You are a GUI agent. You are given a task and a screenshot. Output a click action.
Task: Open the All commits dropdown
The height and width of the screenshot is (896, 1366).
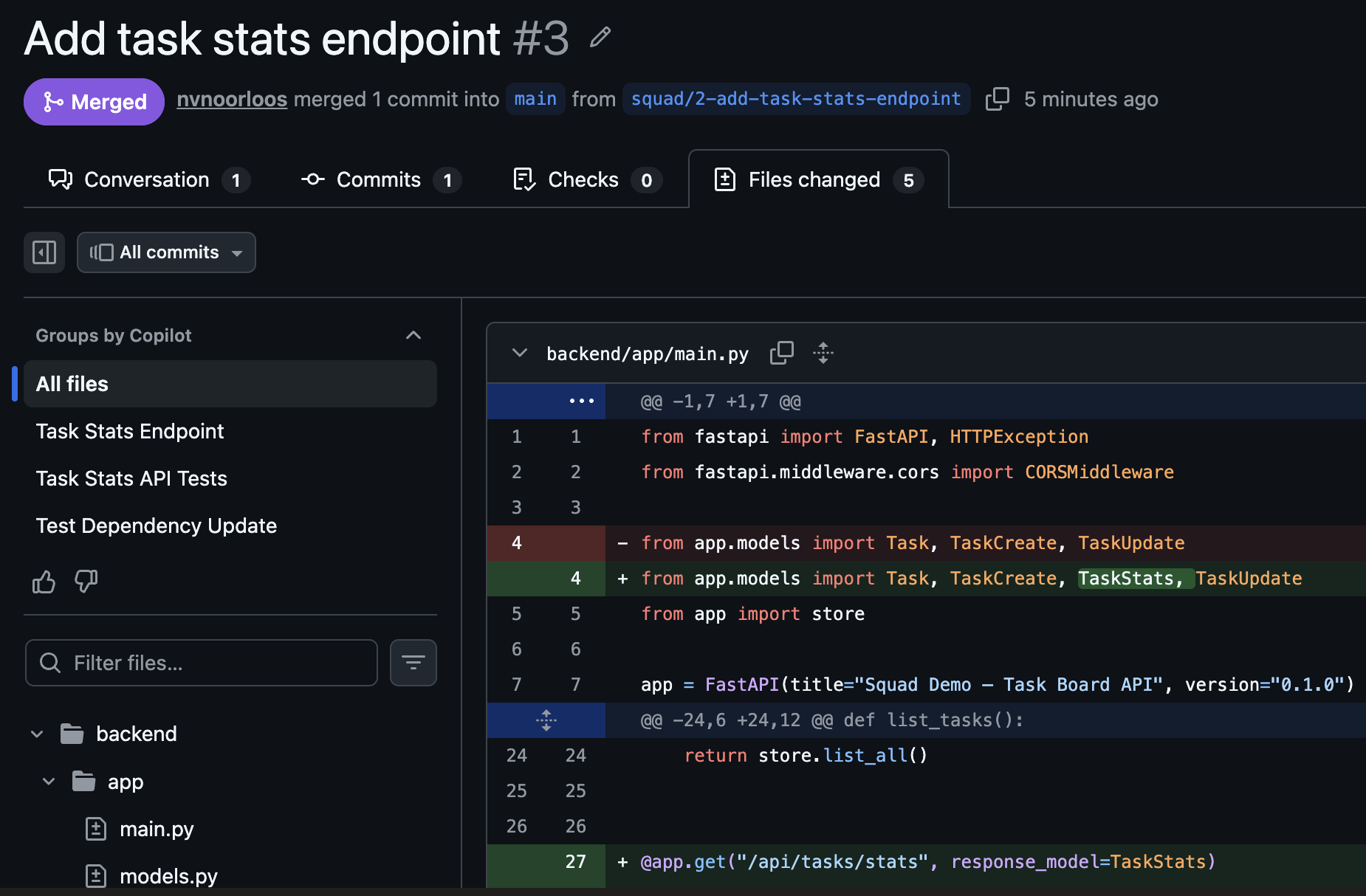166,252
